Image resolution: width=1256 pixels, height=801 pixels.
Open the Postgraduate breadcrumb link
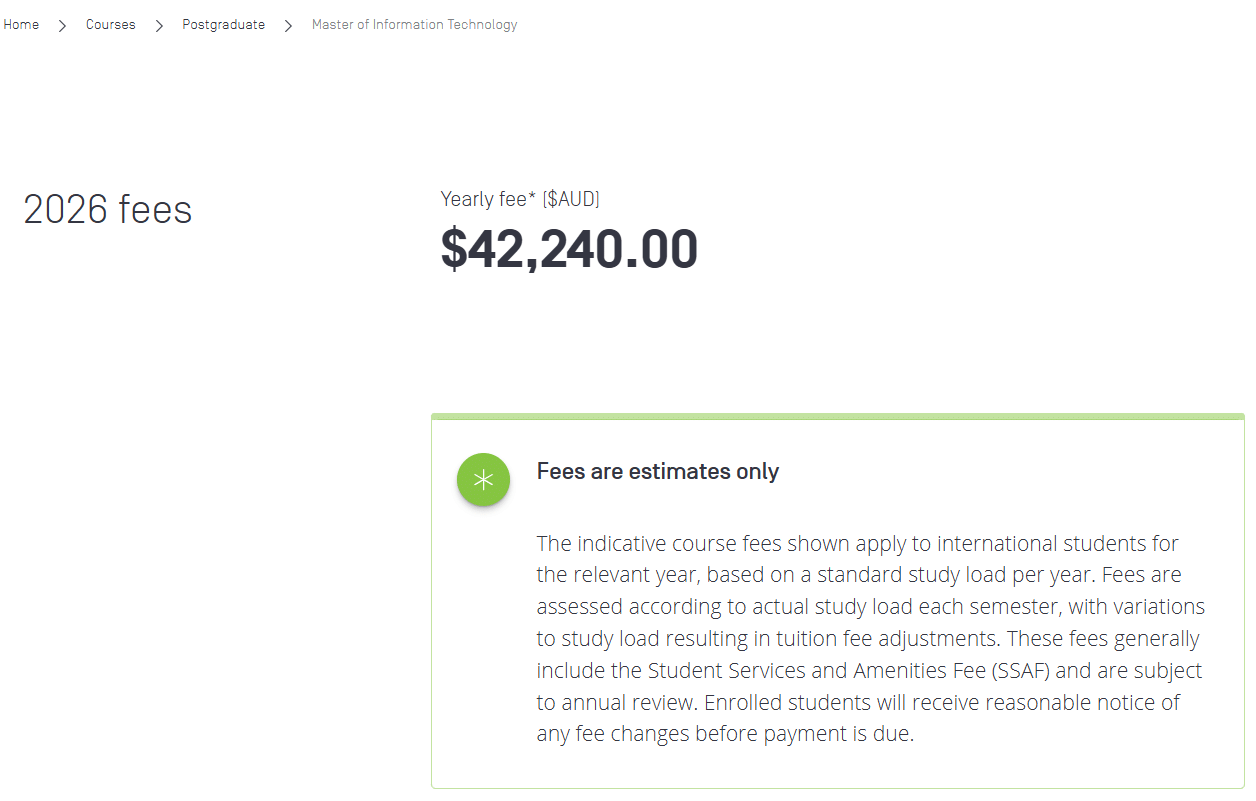point(223,24)
